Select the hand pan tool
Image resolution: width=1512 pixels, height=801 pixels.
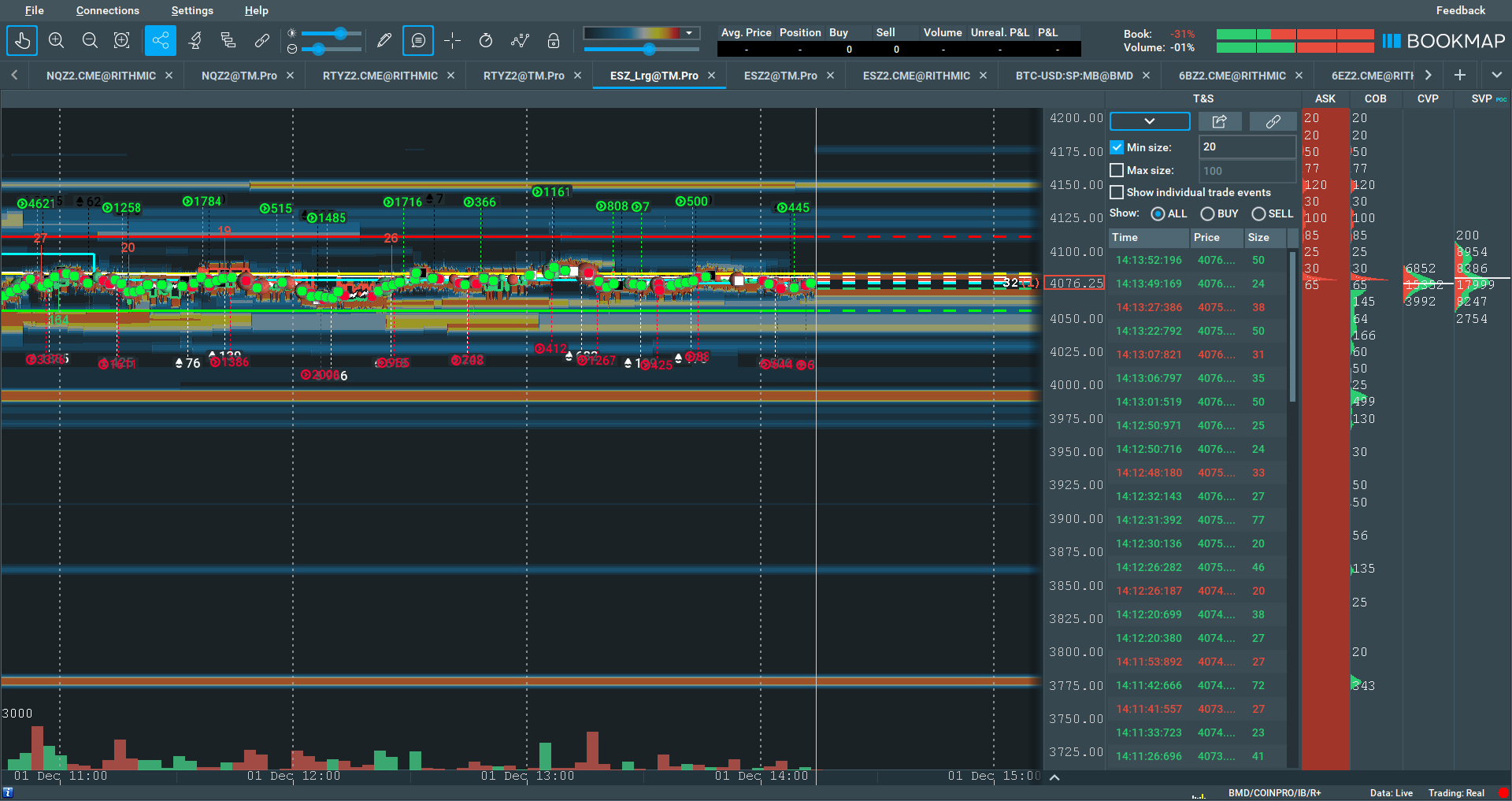click(22, 40)
